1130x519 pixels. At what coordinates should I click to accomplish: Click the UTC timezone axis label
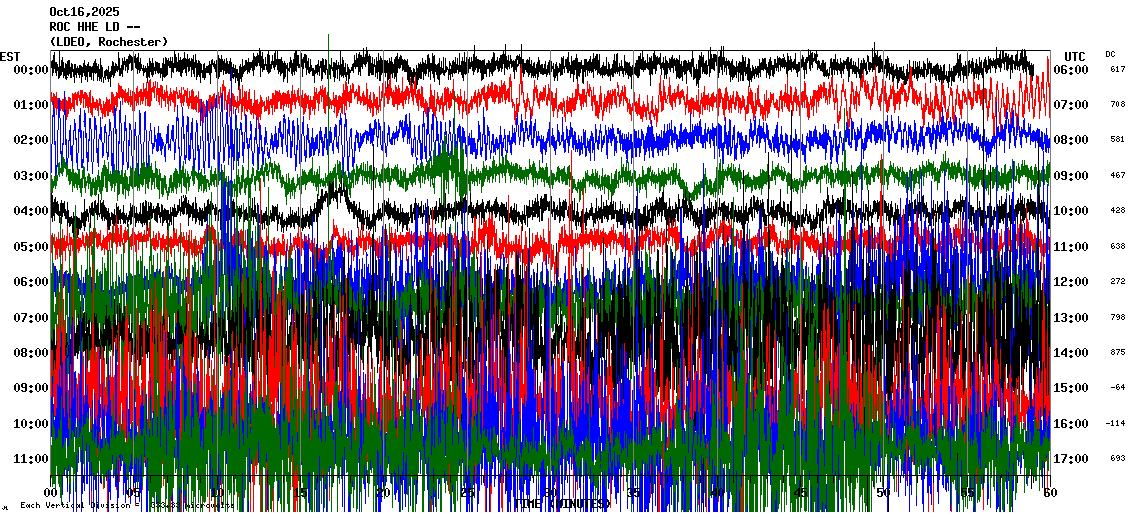1074,56
